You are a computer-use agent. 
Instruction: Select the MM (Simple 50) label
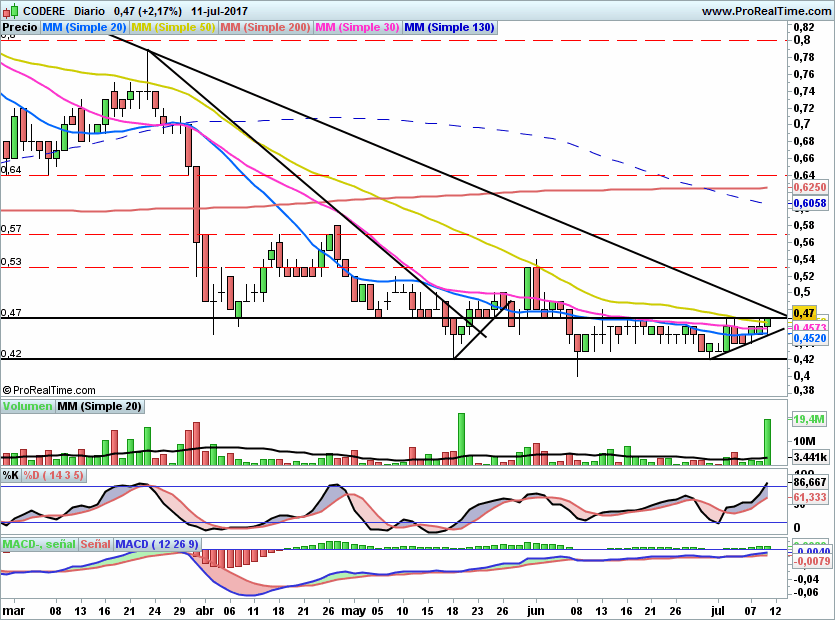click(x=173, y=27)
